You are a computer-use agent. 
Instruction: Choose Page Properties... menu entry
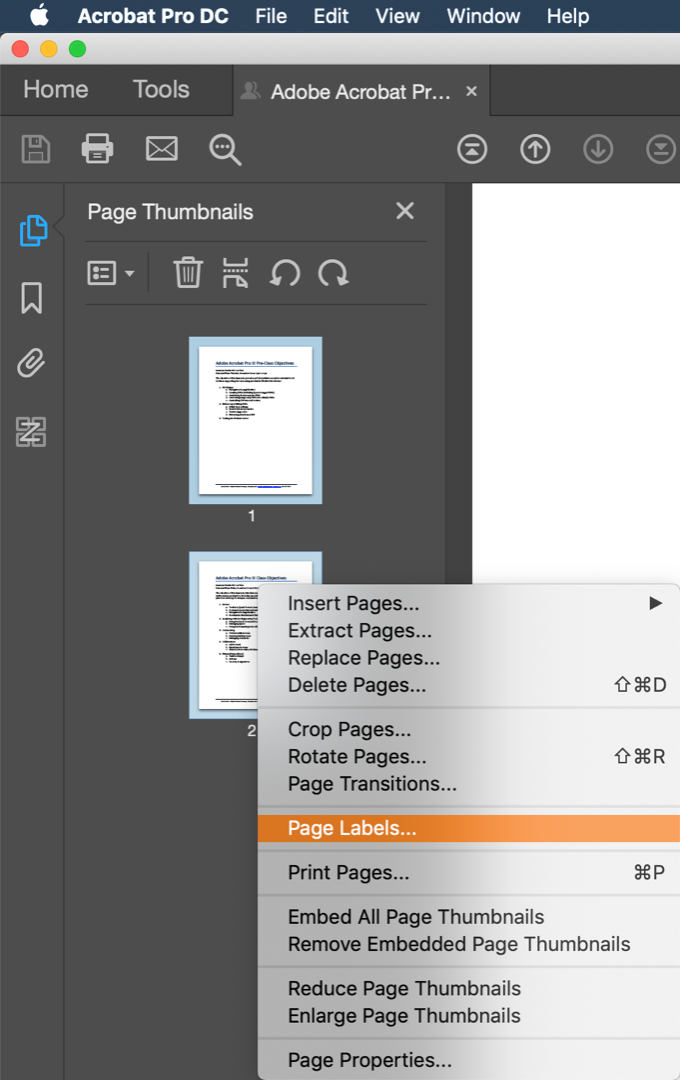(x=468, y=1060)
